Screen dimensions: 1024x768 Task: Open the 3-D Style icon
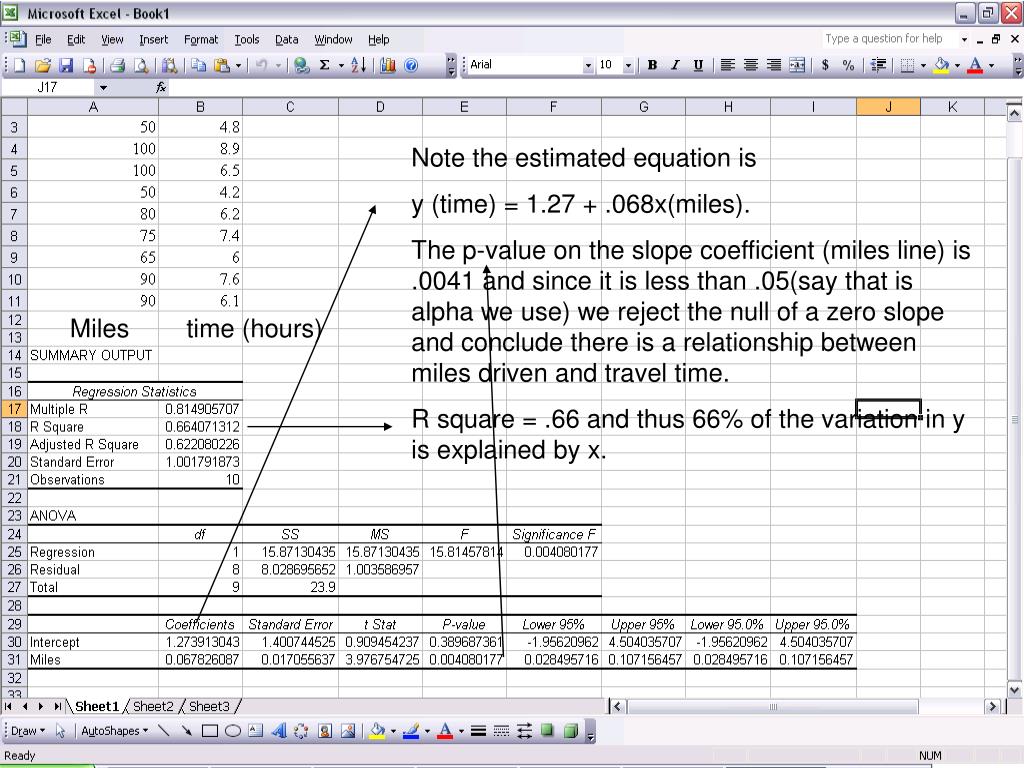click(x=570, y=731)
